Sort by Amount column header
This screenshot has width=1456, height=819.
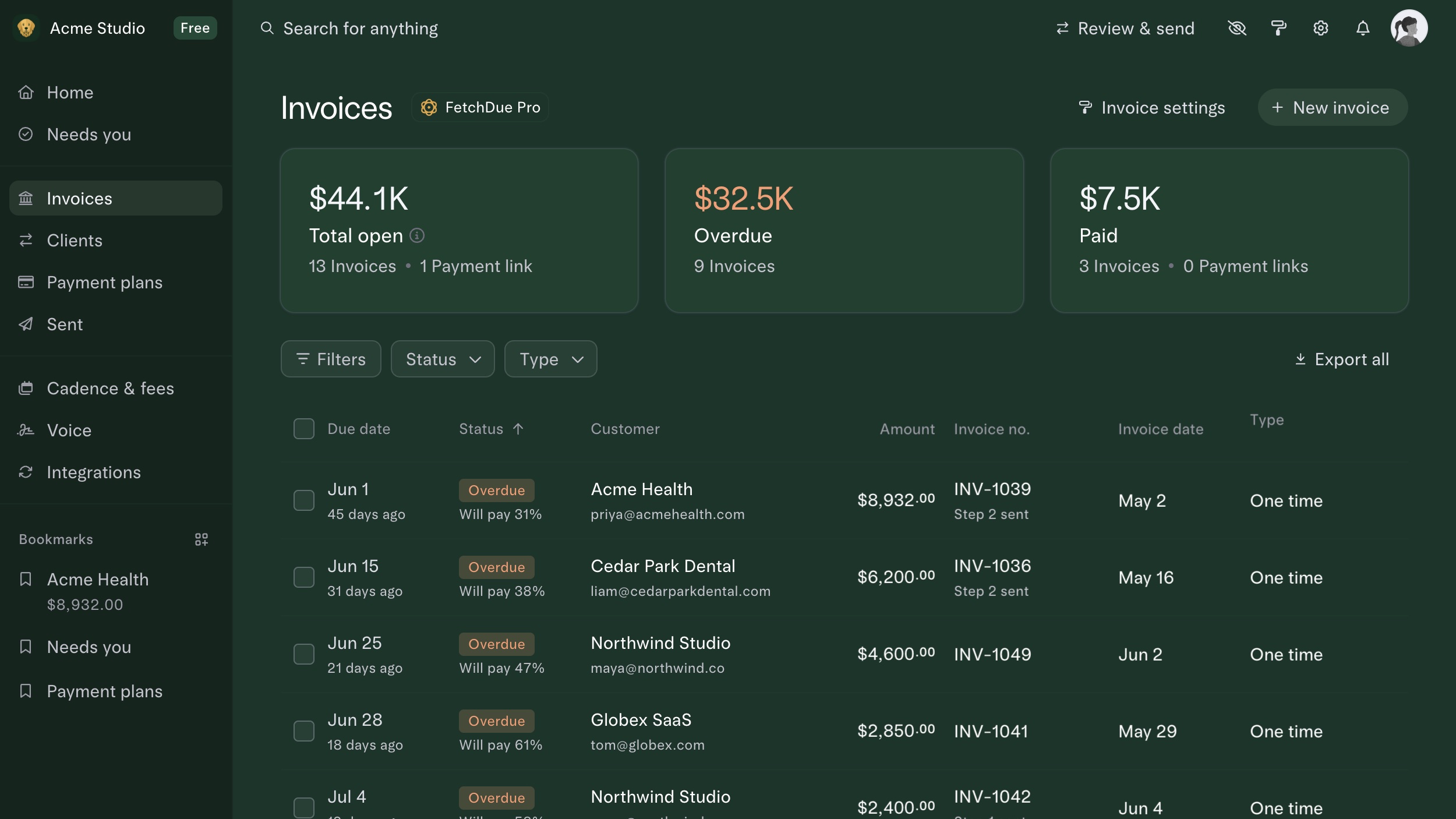click(907, 429)
